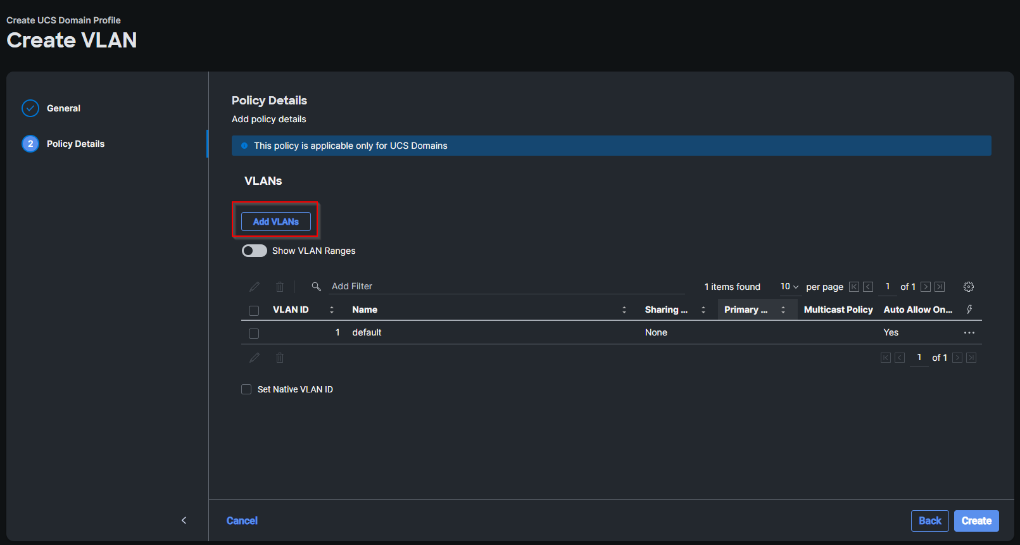The width and height of the screenshot is (1020, 545).
Task: Enable the Show VLAN Ranges toggle
Action: (x=254, y=251)
